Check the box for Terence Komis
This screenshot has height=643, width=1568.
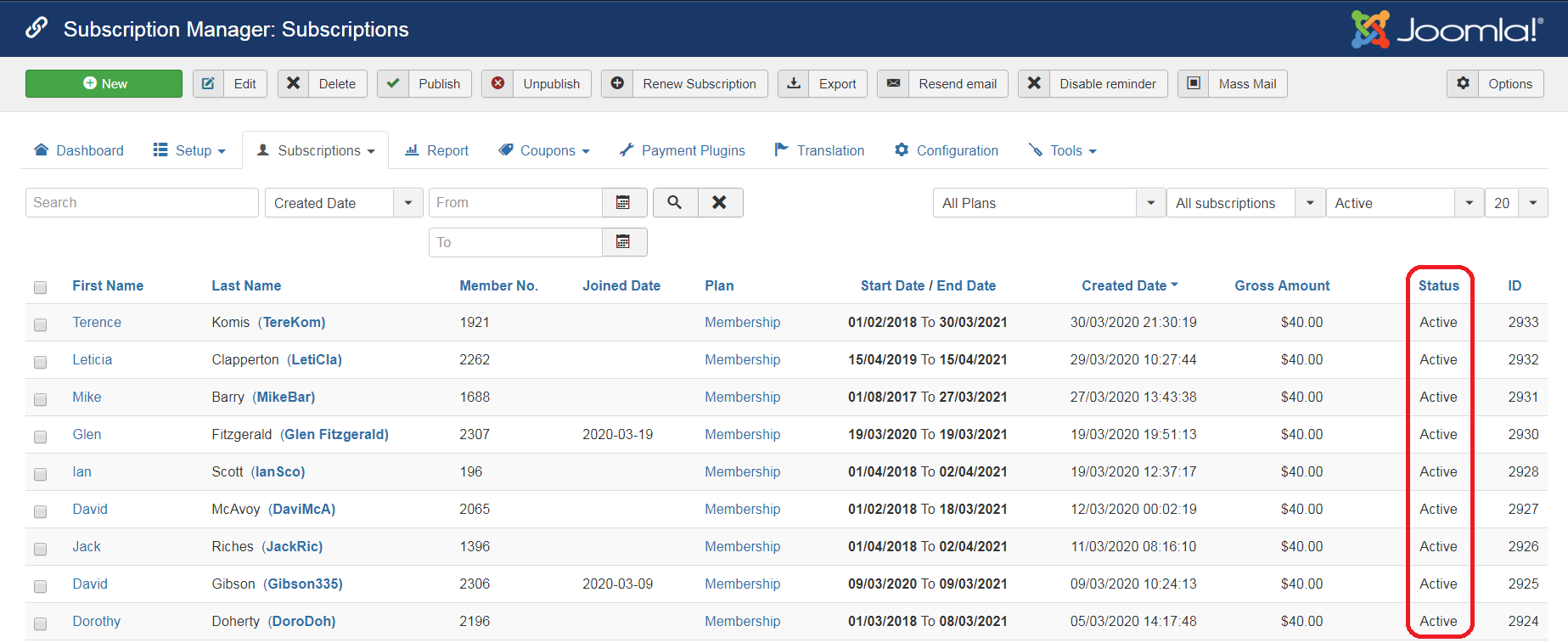(40, 324)
